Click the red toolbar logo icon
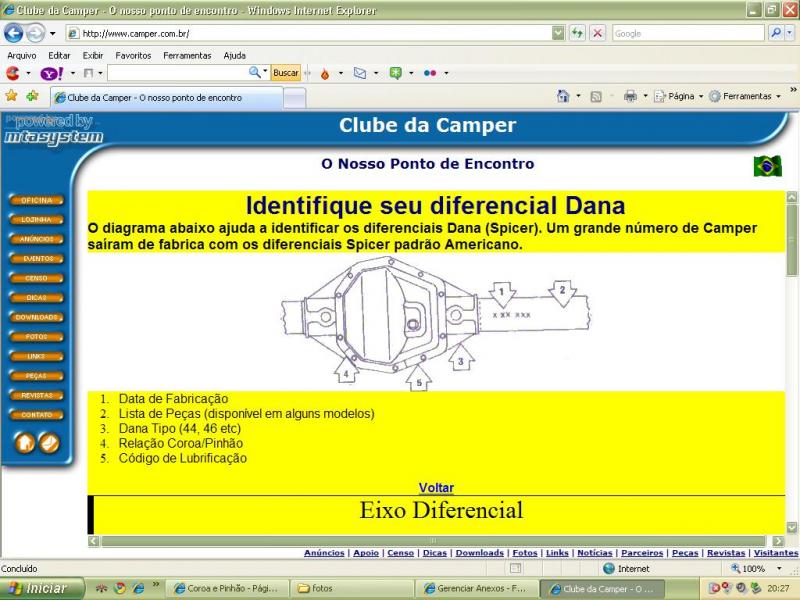Screen dimensions: 800x600 [x=13, y=73]
